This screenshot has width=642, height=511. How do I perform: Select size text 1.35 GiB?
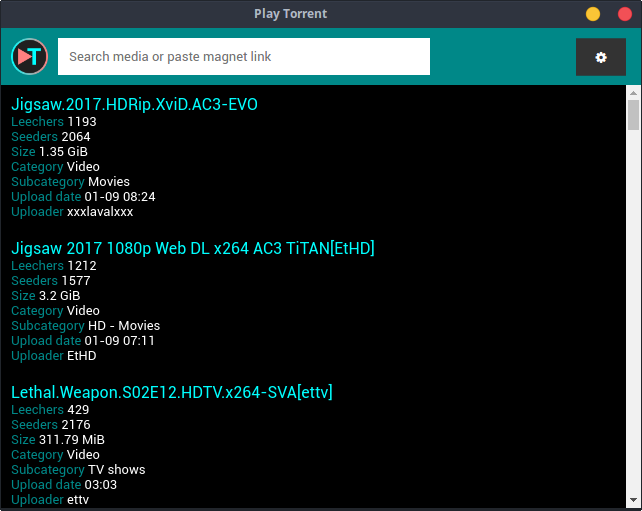63,152
